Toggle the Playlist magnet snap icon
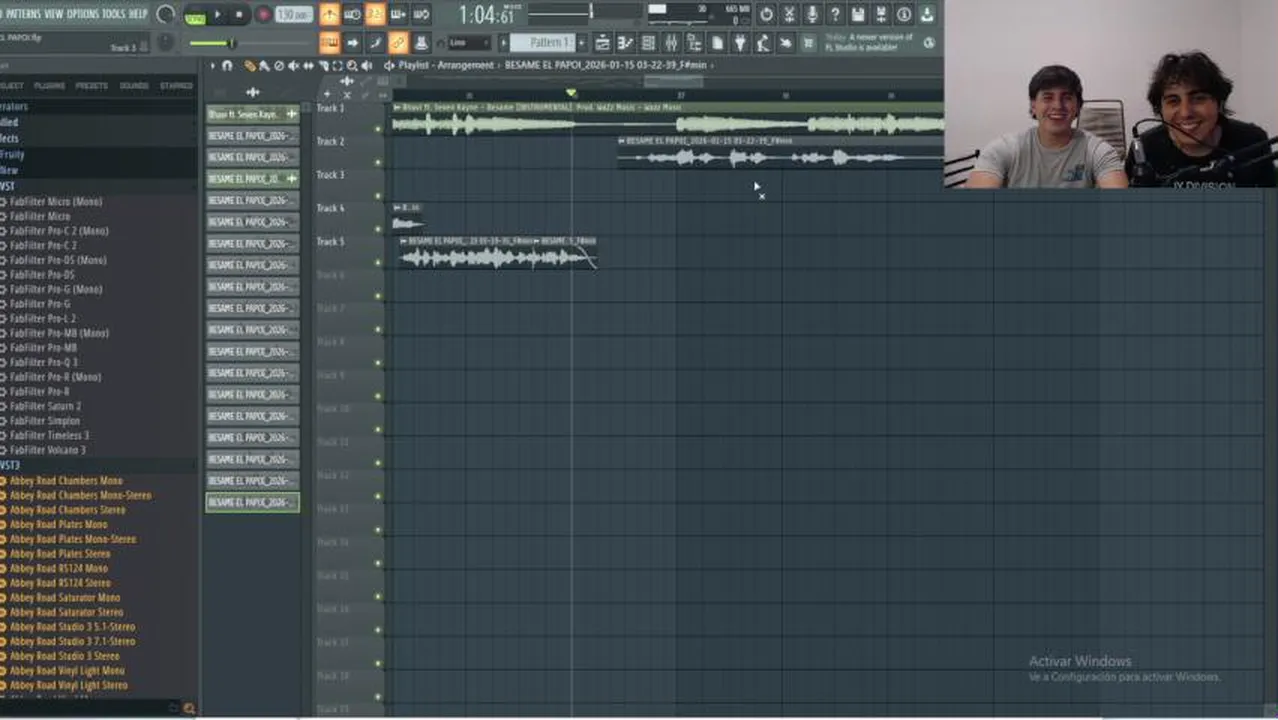The height and width of the screenshot is (720, 1278). pos(227,65)
